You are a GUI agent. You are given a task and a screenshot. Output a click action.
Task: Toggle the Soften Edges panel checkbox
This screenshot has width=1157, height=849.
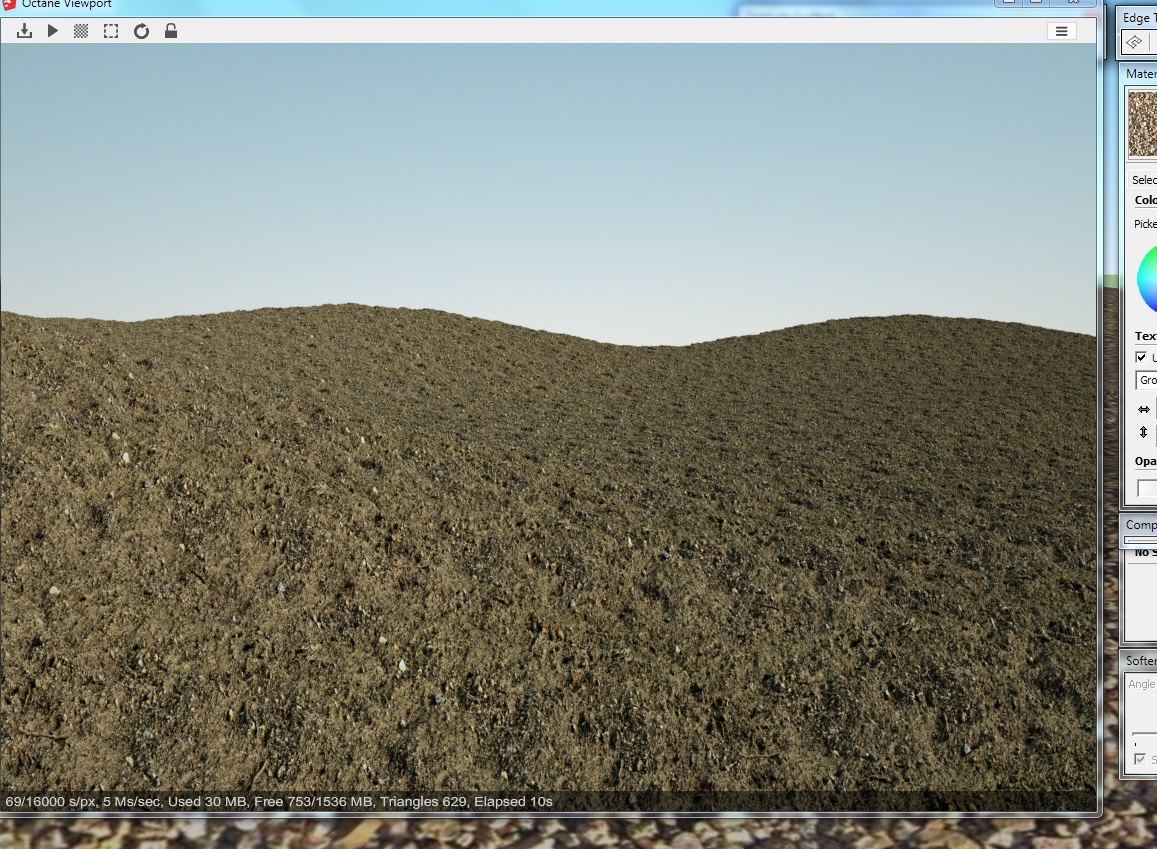tap(1140, 758)
